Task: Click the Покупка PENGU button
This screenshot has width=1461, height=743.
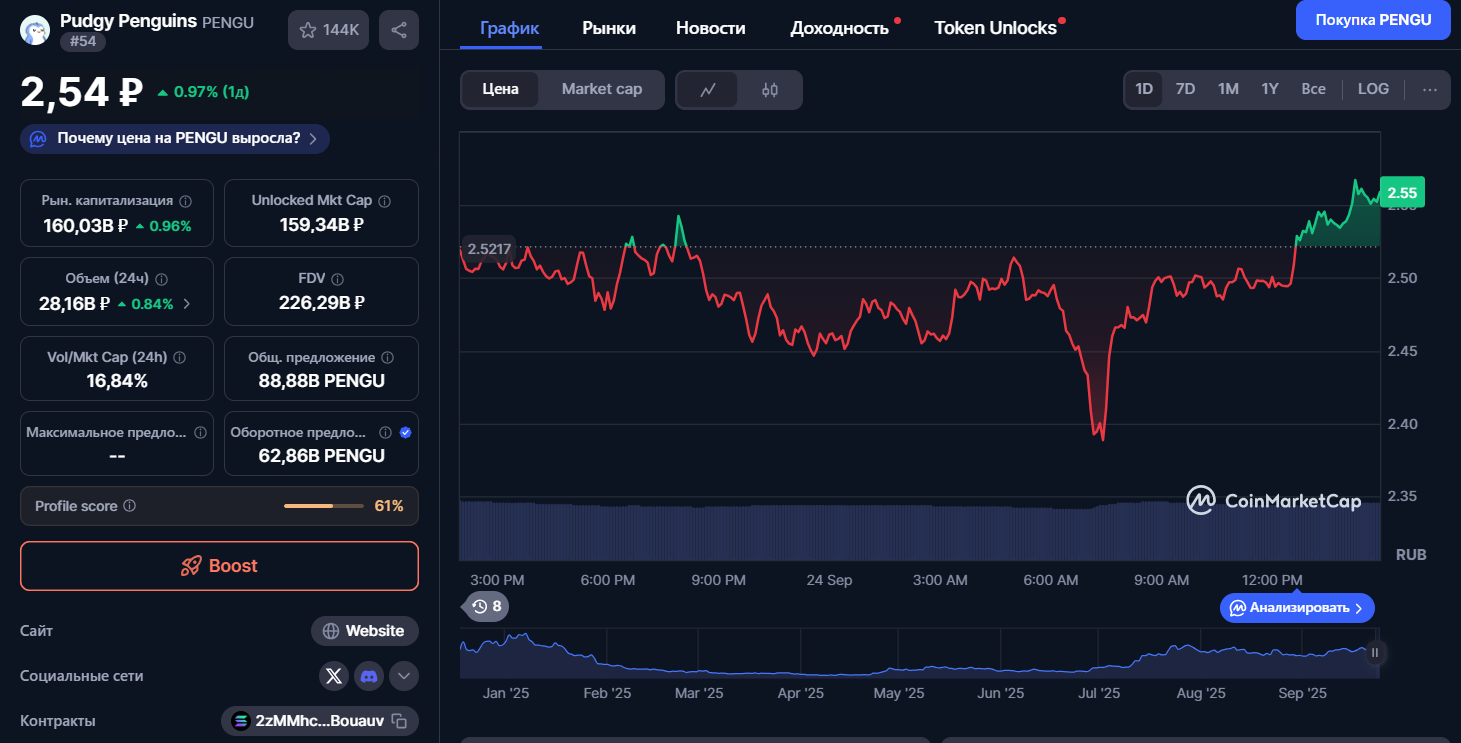Action: 1372,20
